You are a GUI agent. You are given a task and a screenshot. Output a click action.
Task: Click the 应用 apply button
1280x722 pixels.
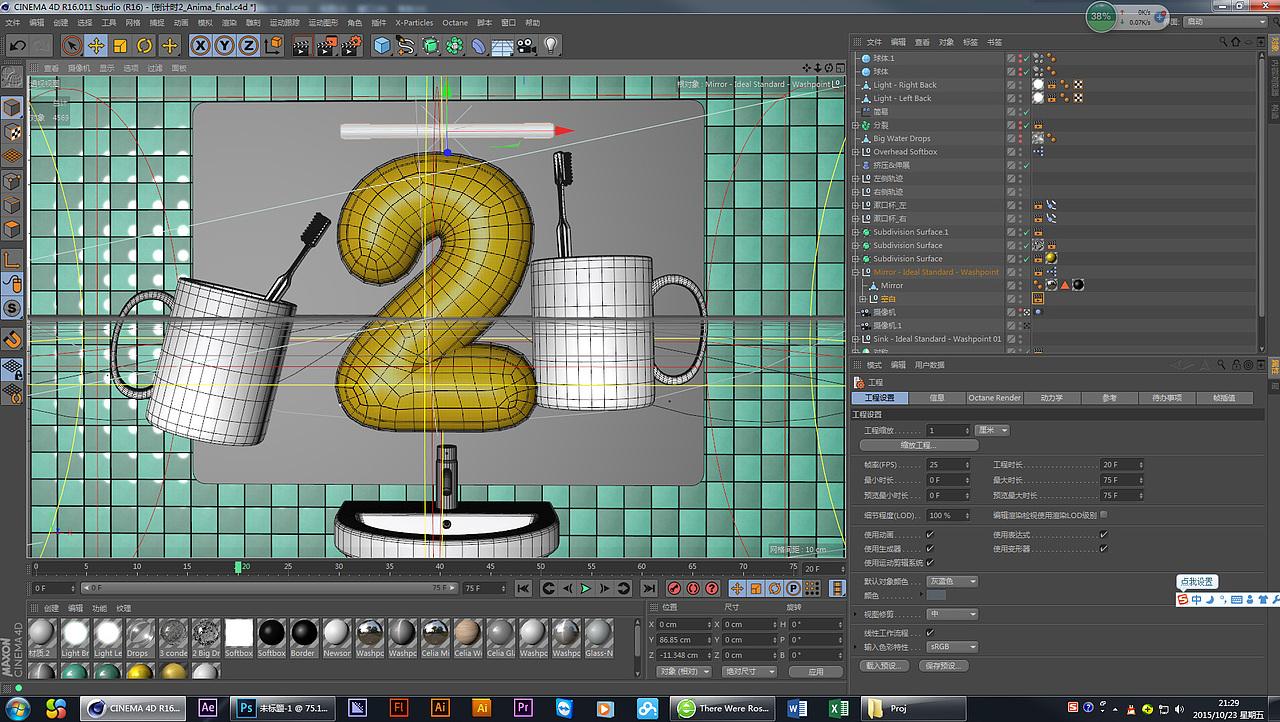pyautogui.click(x=816, y=672)
